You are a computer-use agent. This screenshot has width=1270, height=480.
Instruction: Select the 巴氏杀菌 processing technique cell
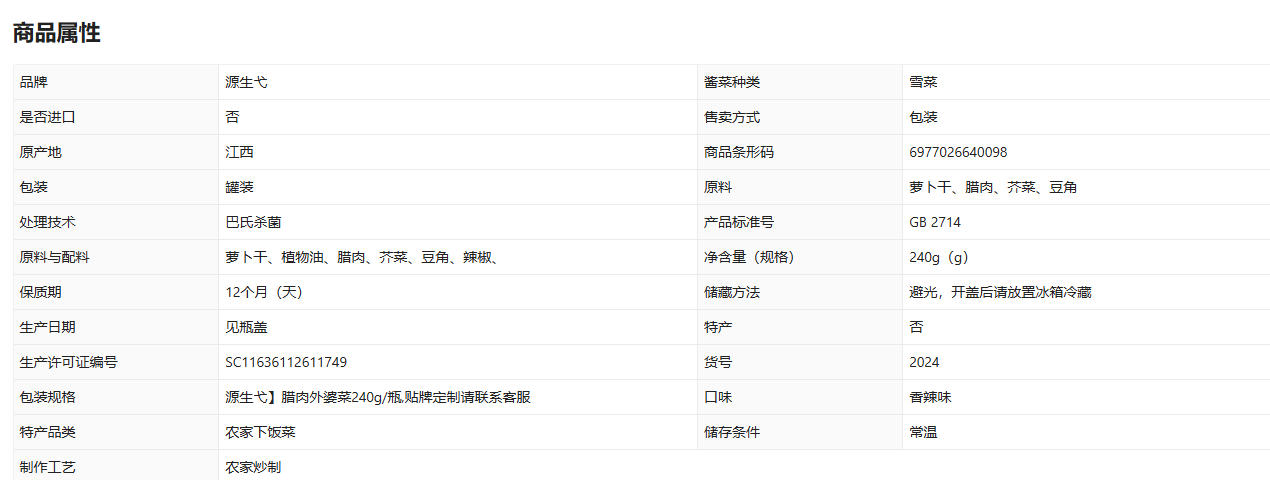[x=253, y=223]
